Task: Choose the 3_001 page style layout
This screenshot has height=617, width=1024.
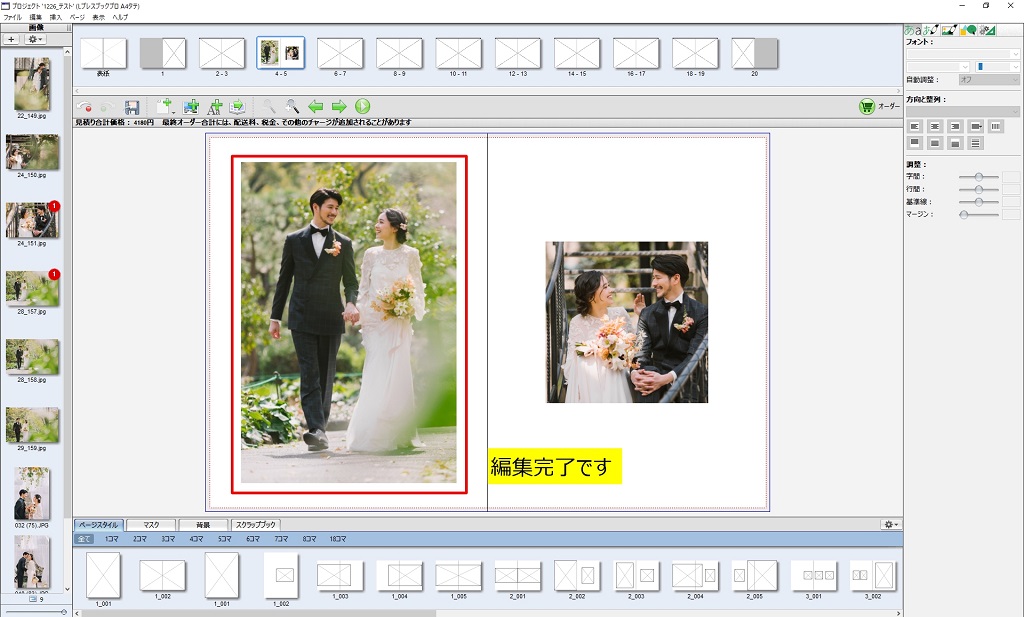Action: pyautogui.click(x=814, y=575)
